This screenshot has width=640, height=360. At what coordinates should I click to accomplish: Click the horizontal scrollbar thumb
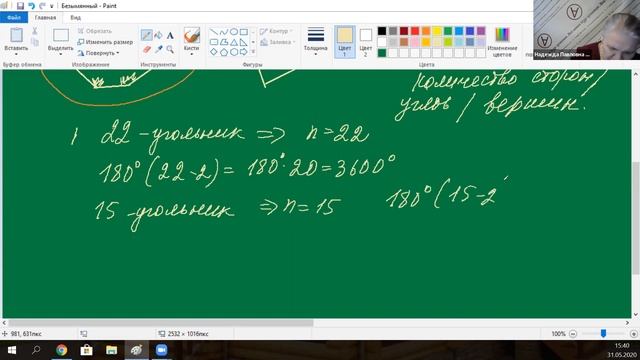pos(161,323)
